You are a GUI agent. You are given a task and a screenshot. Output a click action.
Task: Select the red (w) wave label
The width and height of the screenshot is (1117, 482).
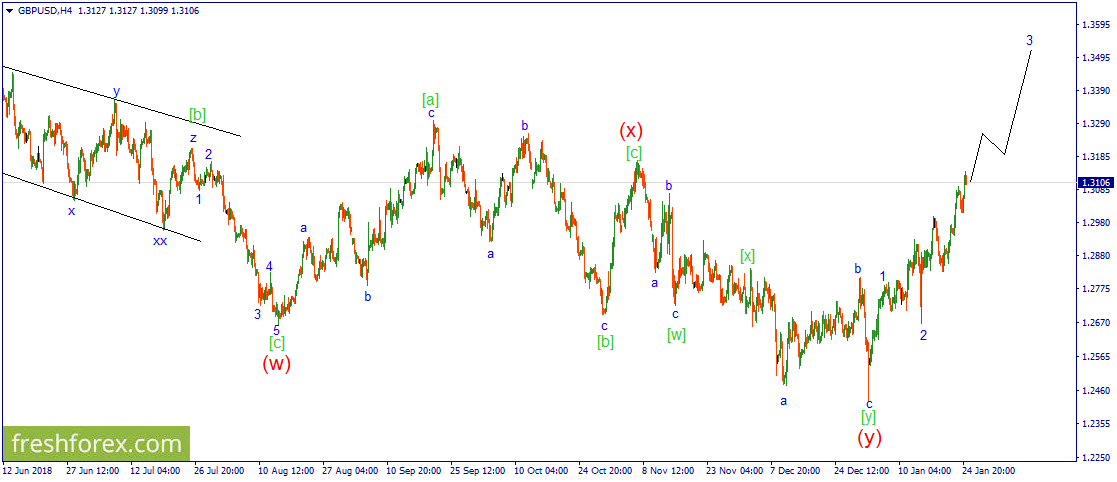tap(276, 364)
